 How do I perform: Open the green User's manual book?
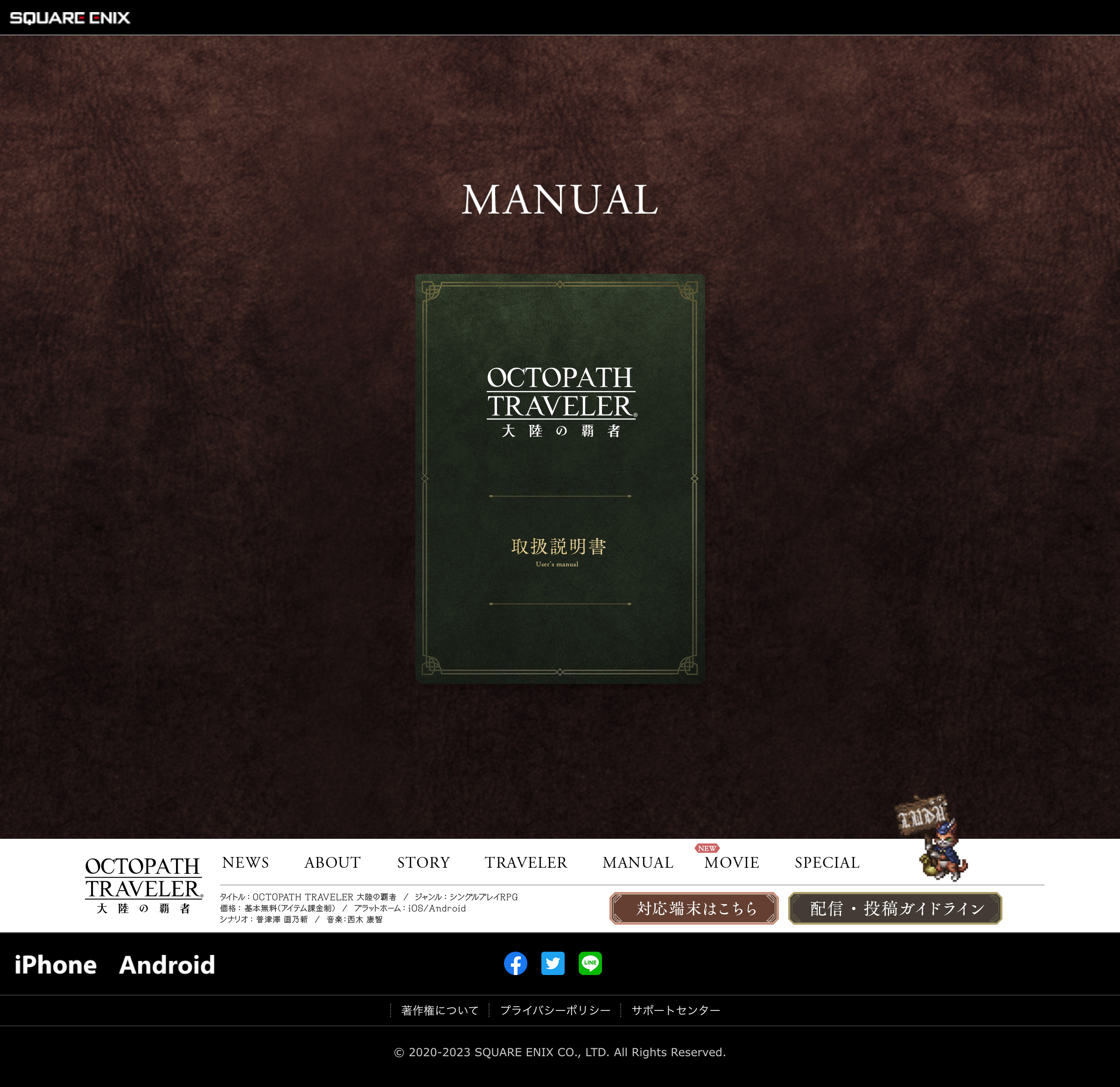560,479
